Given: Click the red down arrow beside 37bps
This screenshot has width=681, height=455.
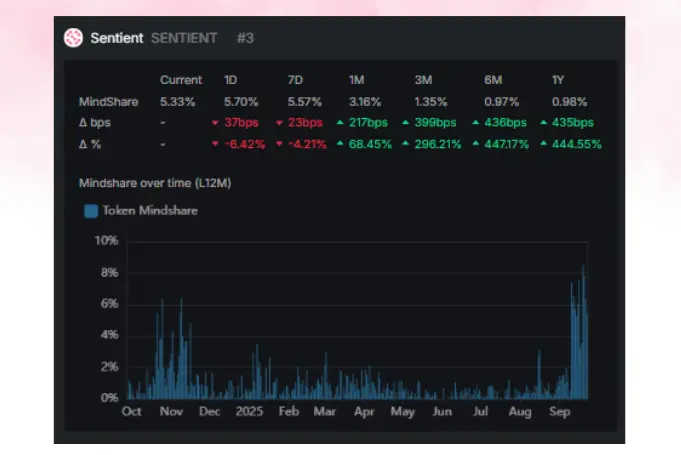Looking at the screenshot, I should pos(215,123).
